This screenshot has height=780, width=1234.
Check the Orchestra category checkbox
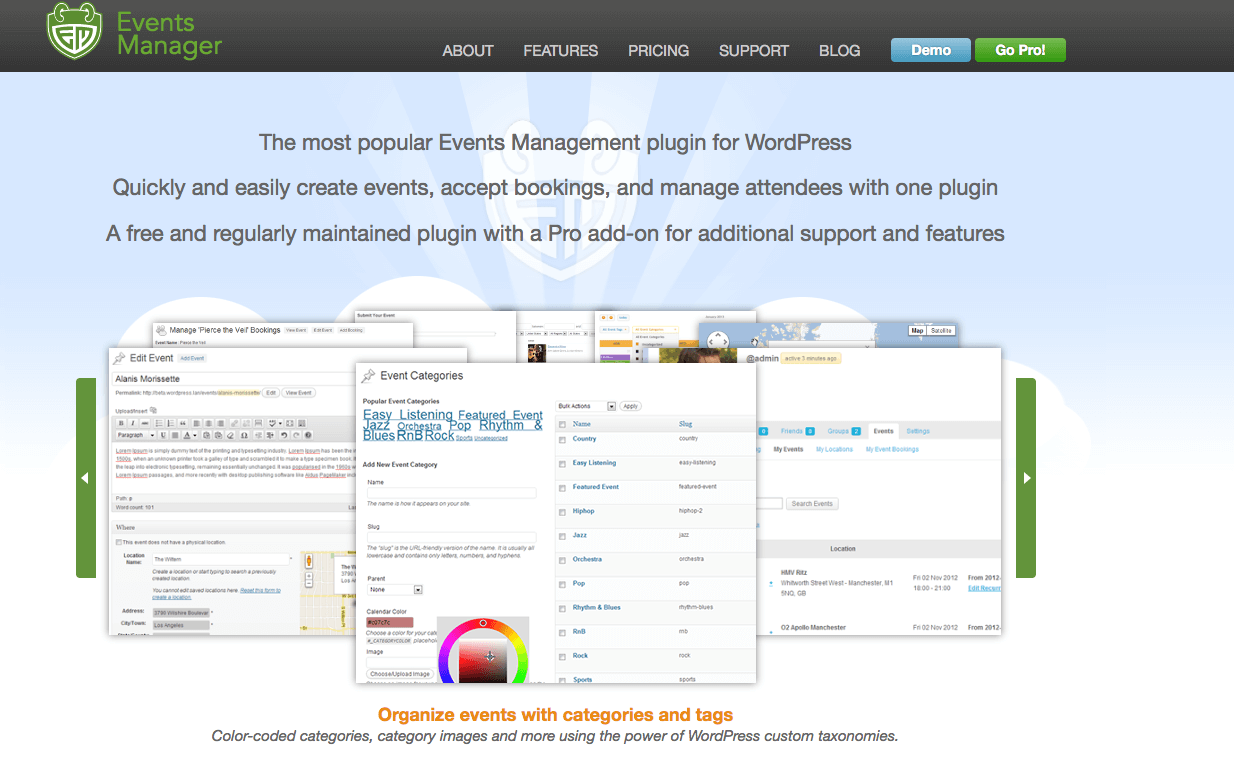click(x=562, y=560)
